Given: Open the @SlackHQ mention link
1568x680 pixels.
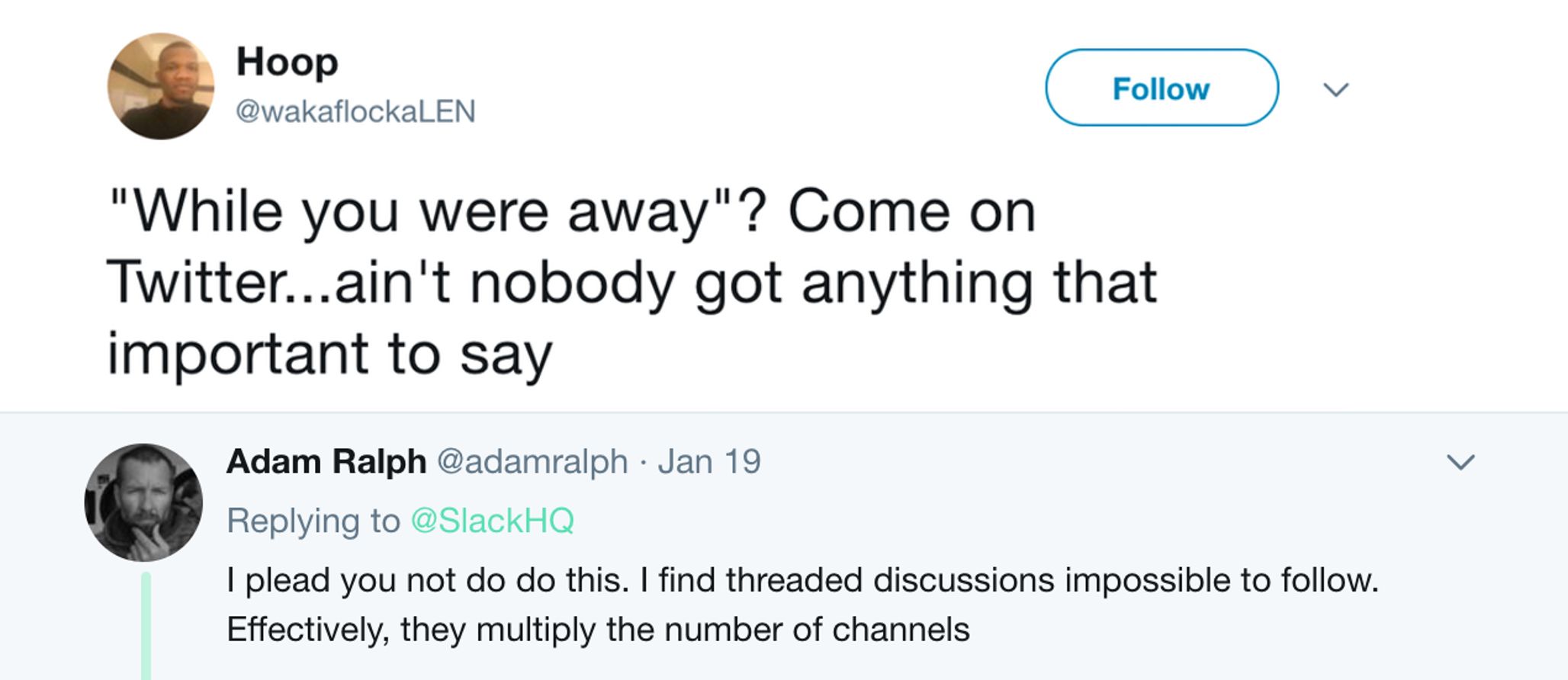Looking at the screenshot, I should [x=492, y=521].
